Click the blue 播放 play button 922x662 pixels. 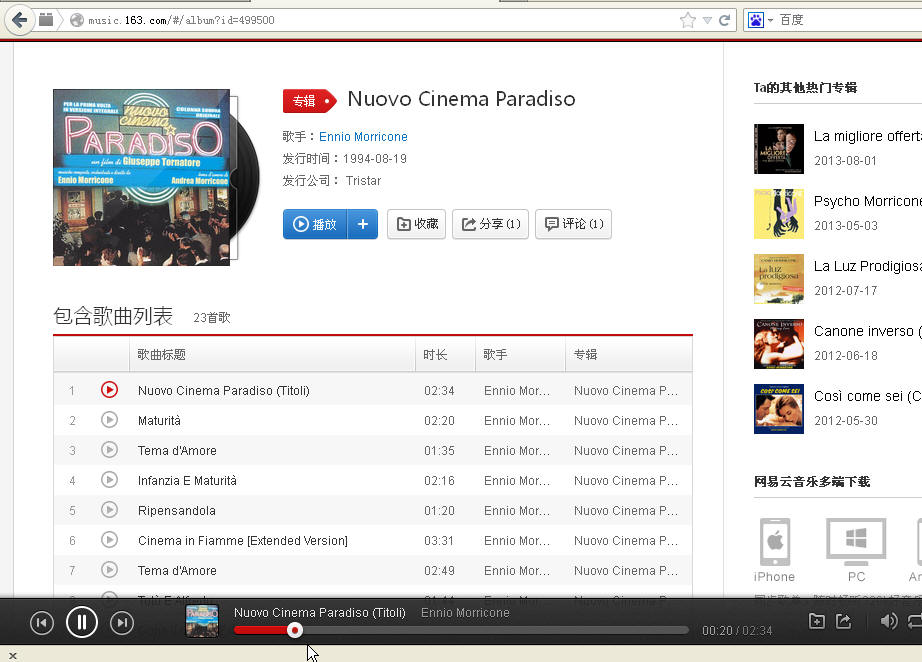pyautogui.click(x=315, y=224)
